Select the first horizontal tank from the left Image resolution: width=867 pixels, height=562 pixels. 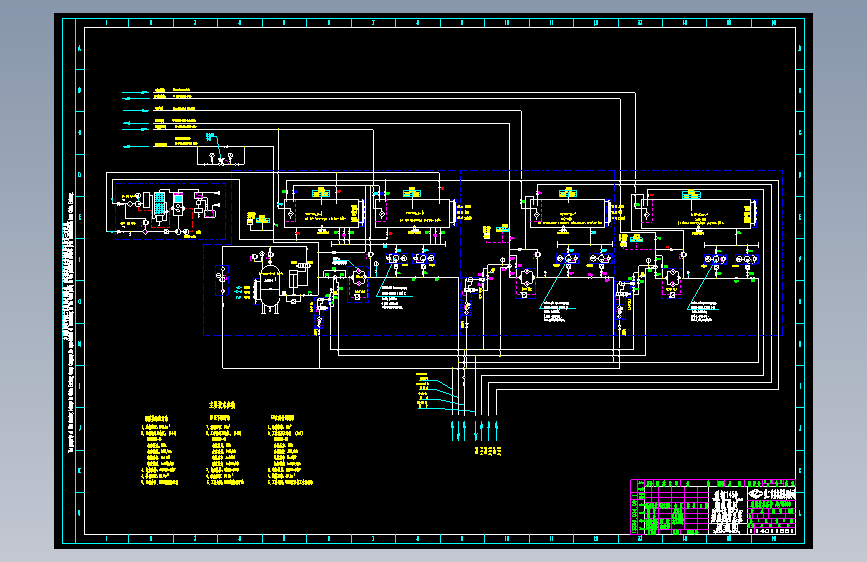pos(323,214)
